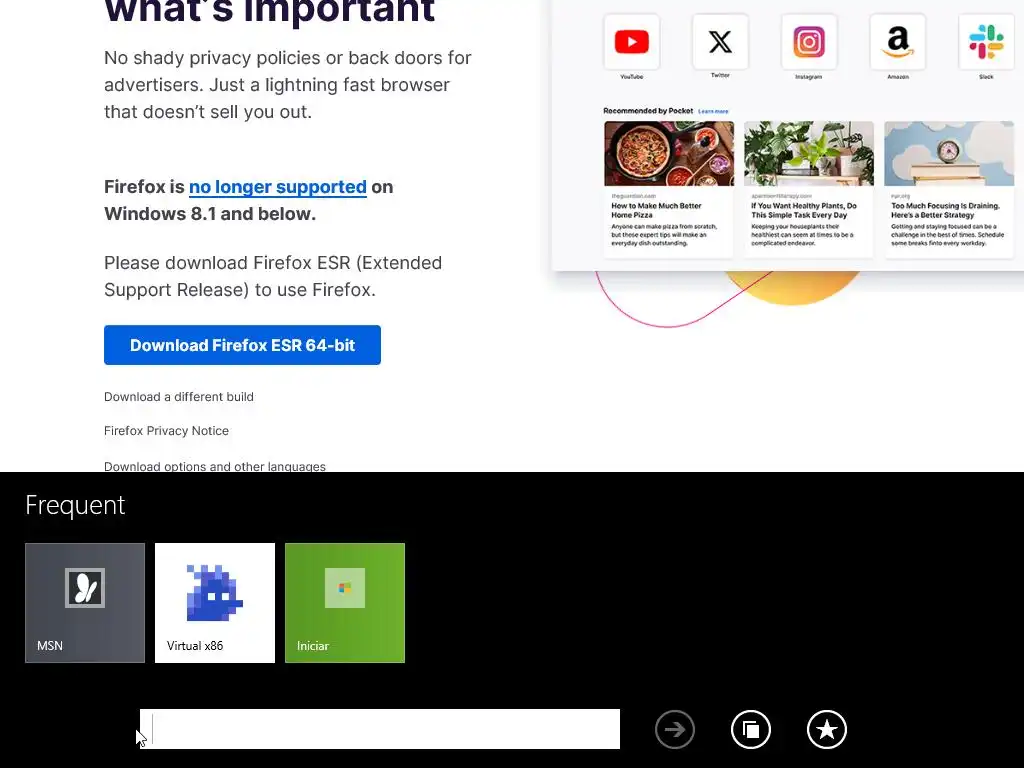Viewport: 1024px width, 768px height.
Task: Open the Iniciar green tile
Action: [345, 603]
